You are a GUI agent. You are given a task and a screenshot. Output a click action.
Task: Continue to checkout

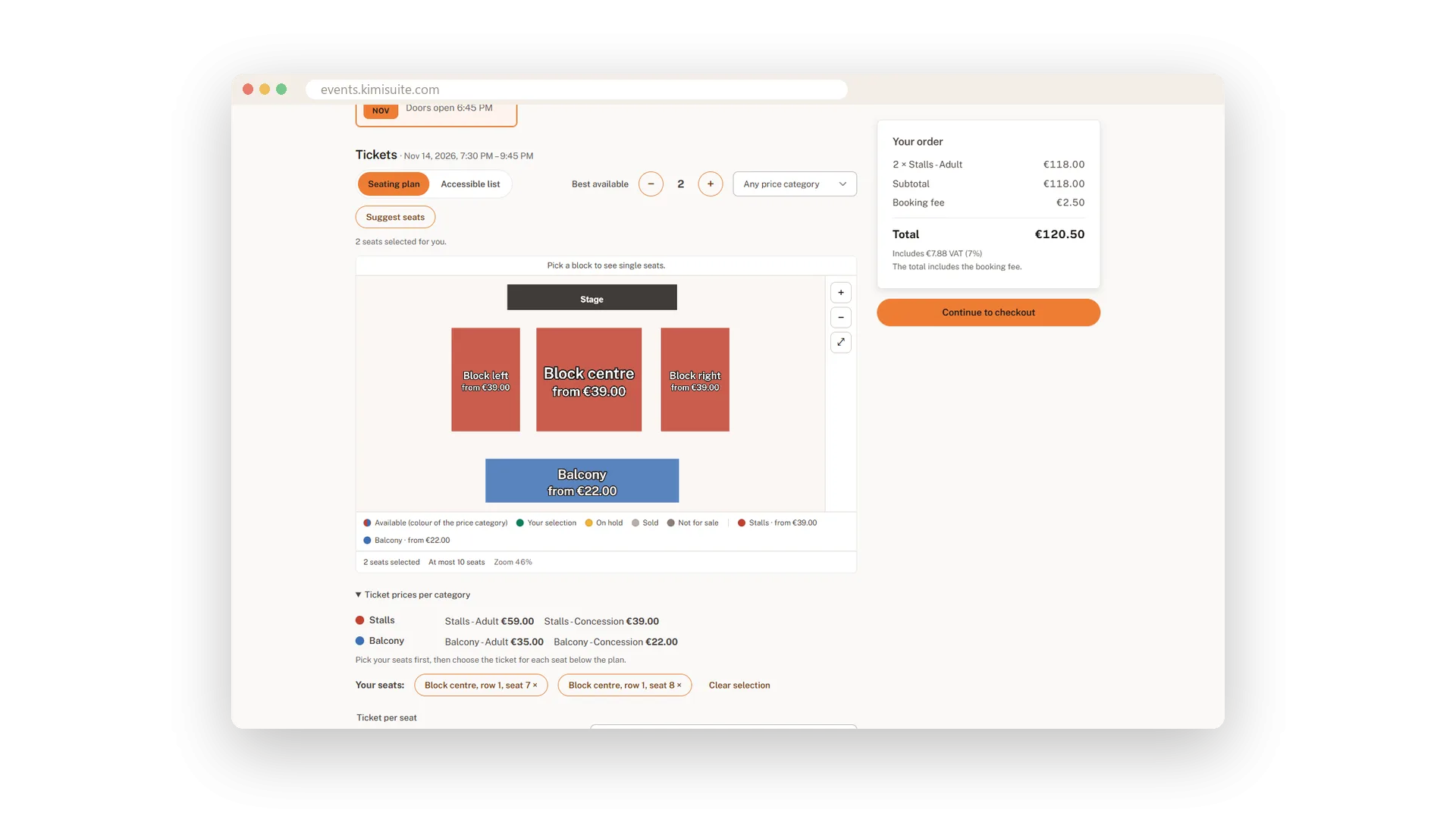click(988, 312)
